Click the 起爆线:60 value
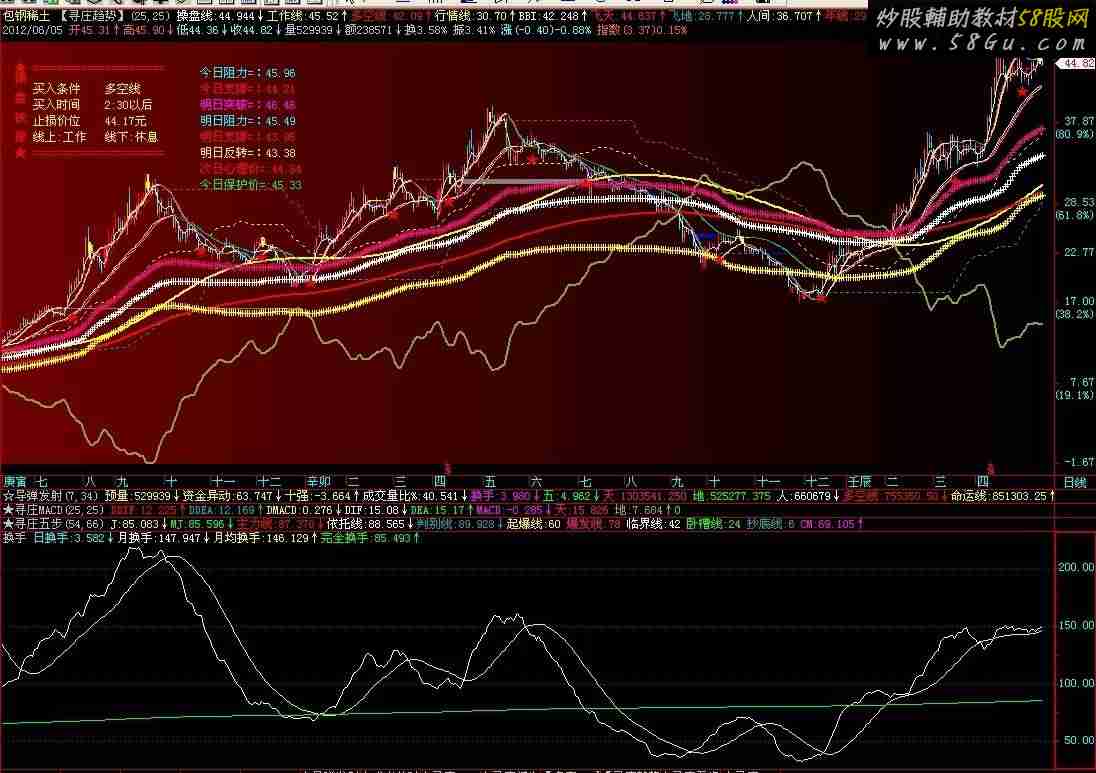Screen dimensions: 1096x773 tap(533, 524)
